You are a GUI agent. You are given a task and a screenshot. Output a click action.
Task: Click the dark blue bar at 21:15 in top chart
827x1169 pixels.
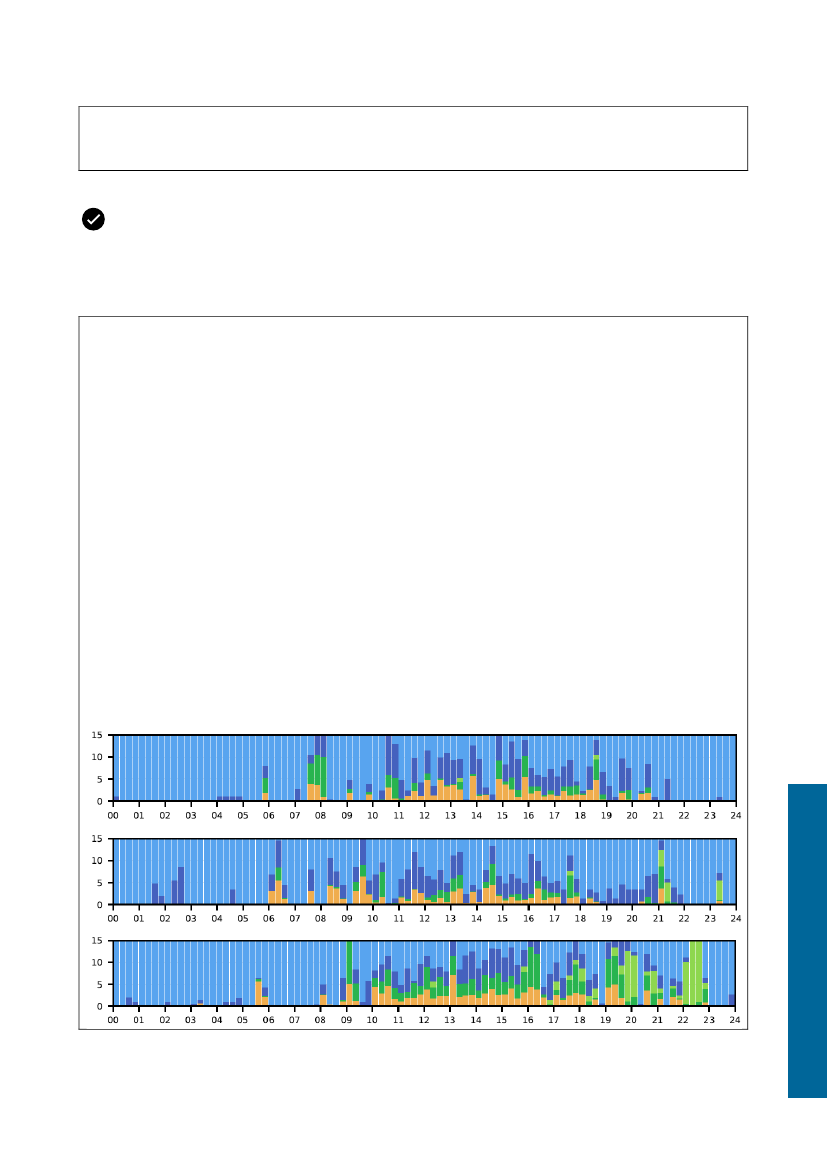[667, 790]
